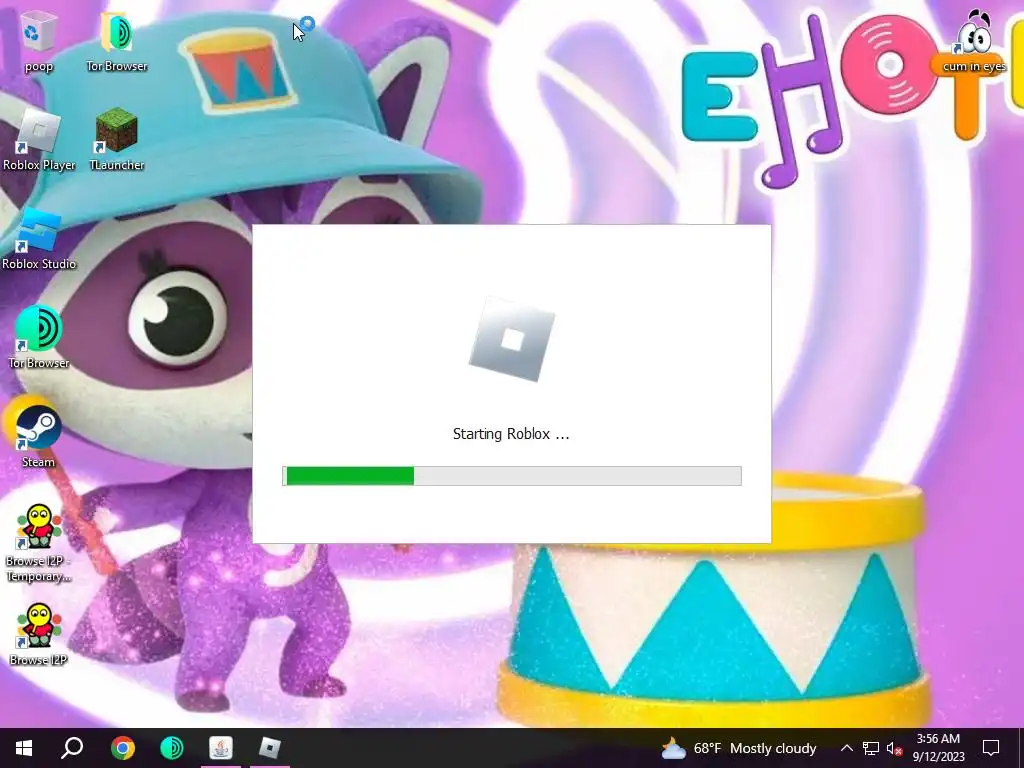Image resolution: width=1024 pixels, height=768 pixels.
Task: Open the notification Action Center
Action: coord(991,748)
